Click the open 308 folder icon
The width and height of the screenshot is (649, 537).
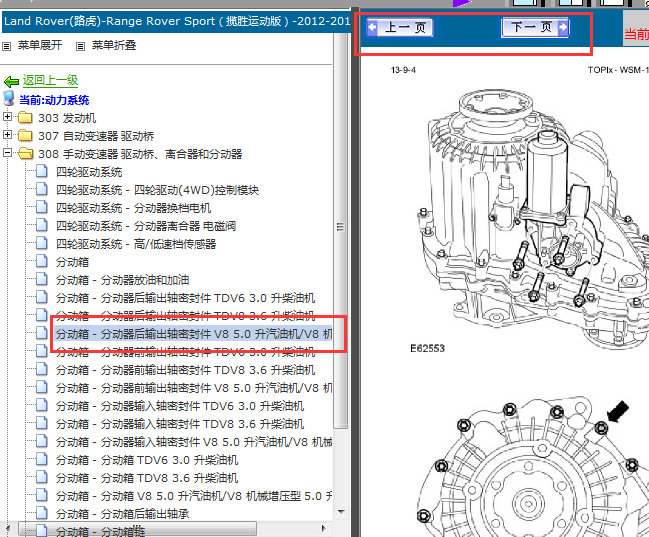(26, 153)
